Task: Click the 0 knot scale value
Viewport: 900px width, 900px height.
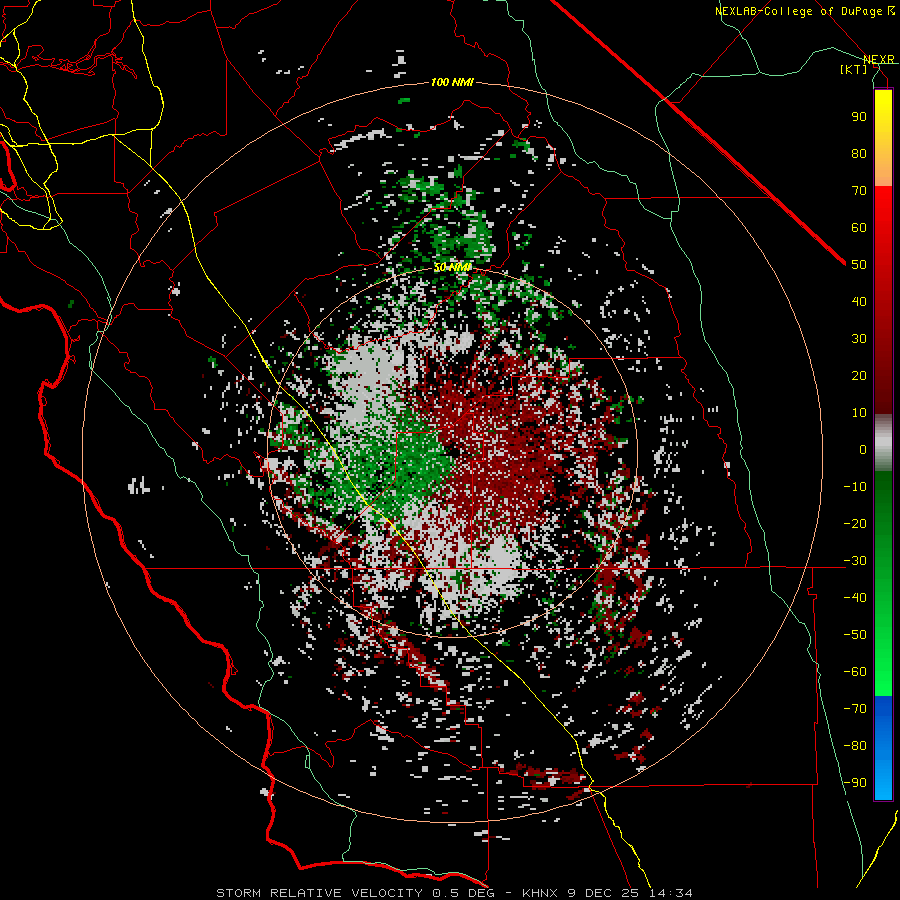Action: [x=863, y=449]
